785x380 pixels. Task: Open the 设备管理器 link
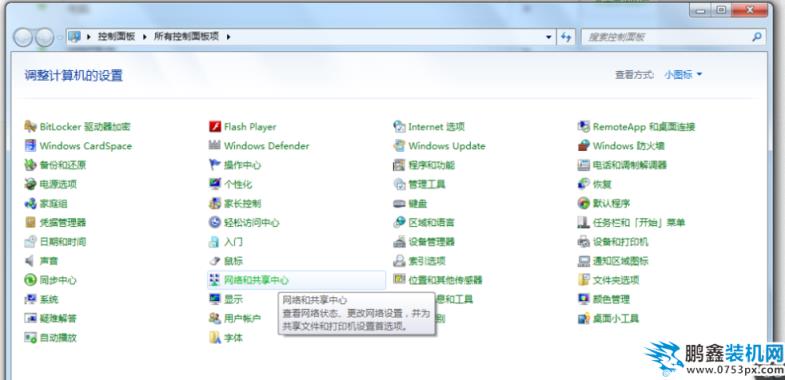click(x=431, y=241)
